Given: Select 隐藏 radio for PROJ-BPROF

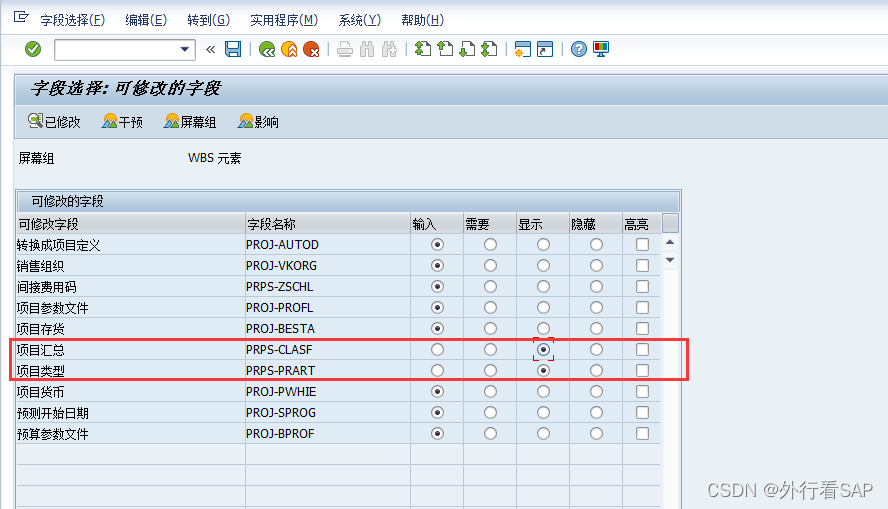Looking at the screenshot, I should 596,433.
